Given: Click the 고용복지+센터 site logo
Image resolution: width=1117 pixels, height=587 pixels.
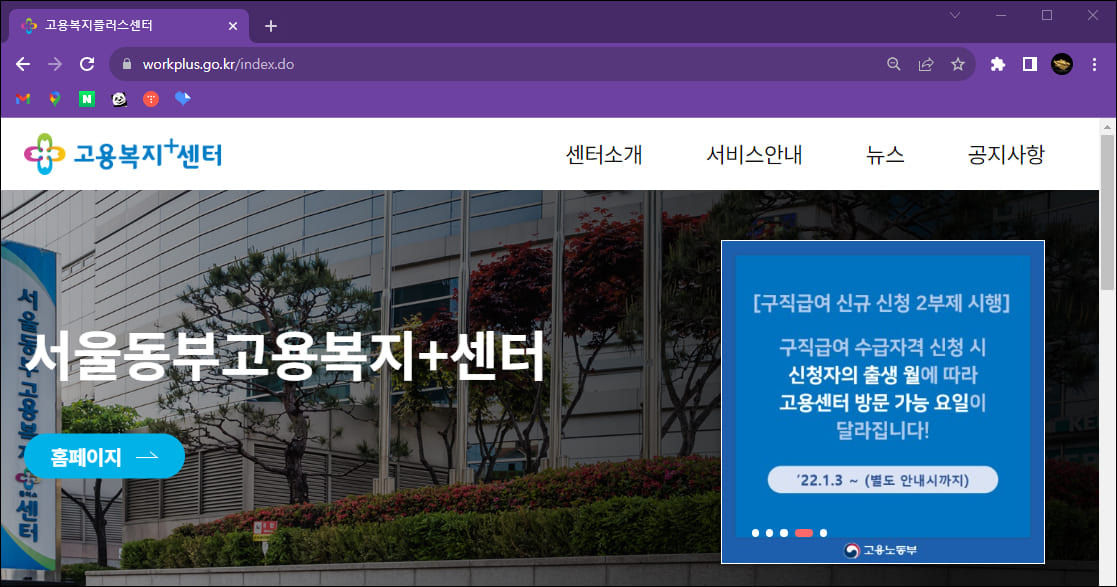Looking at the screenshot, I should [x=122, y=153].
